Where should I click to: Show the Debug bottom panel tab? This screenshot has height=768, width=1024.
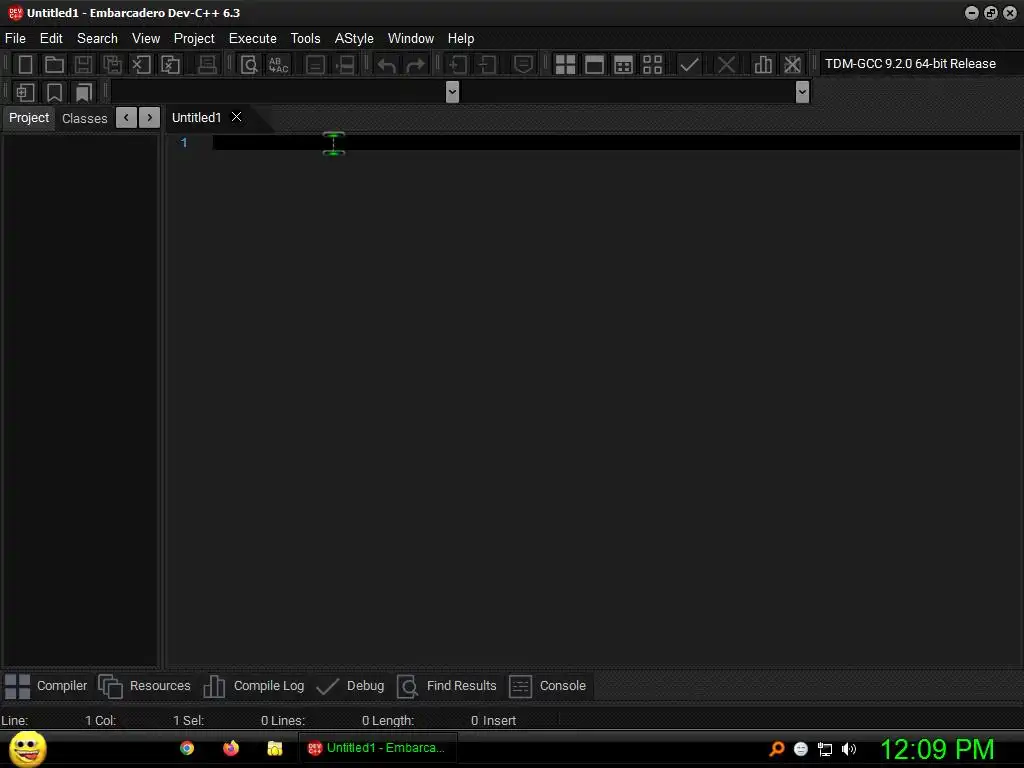tap(350, 686)
